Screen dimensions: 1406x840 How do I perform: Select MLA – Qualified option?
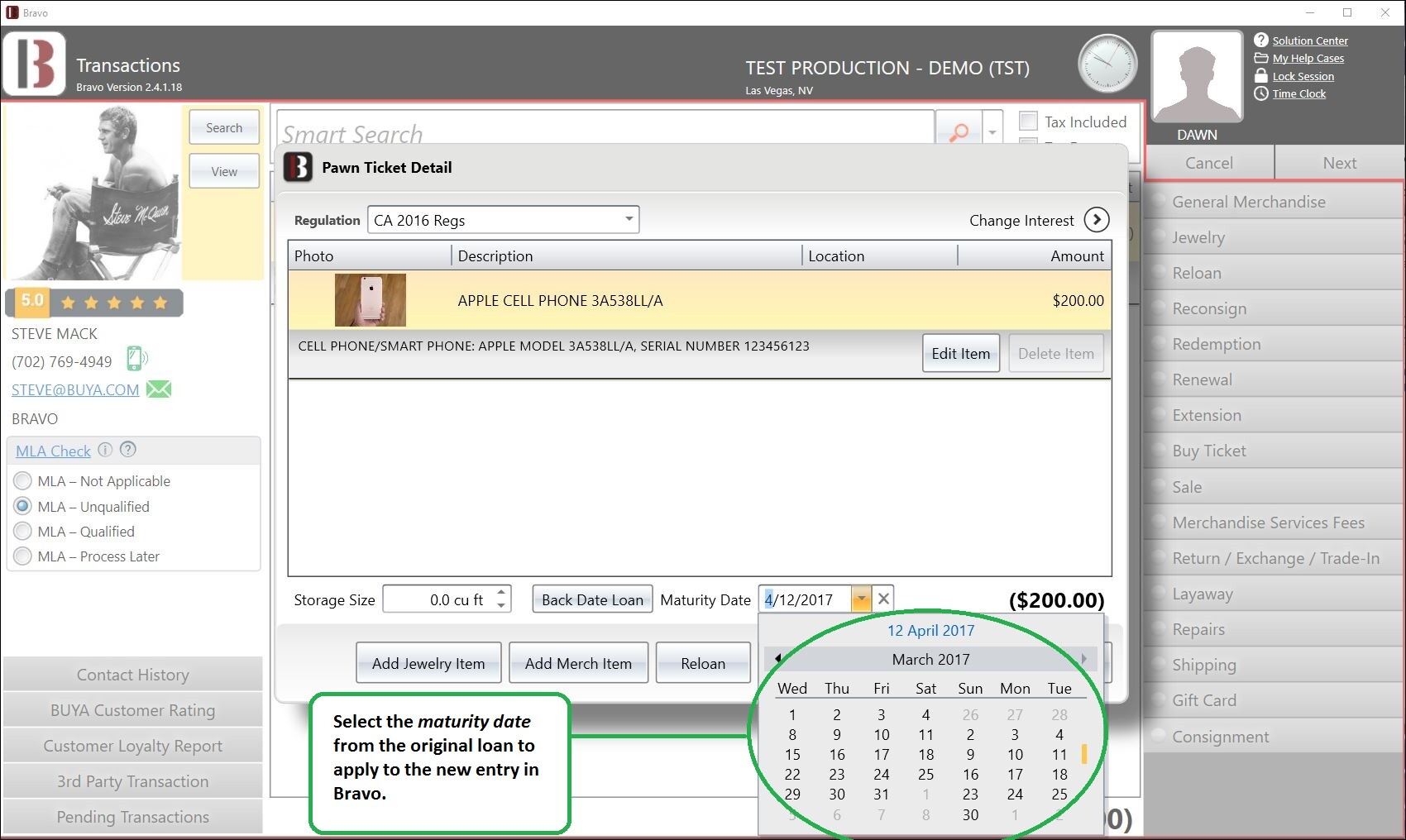(x=23, y=531)
